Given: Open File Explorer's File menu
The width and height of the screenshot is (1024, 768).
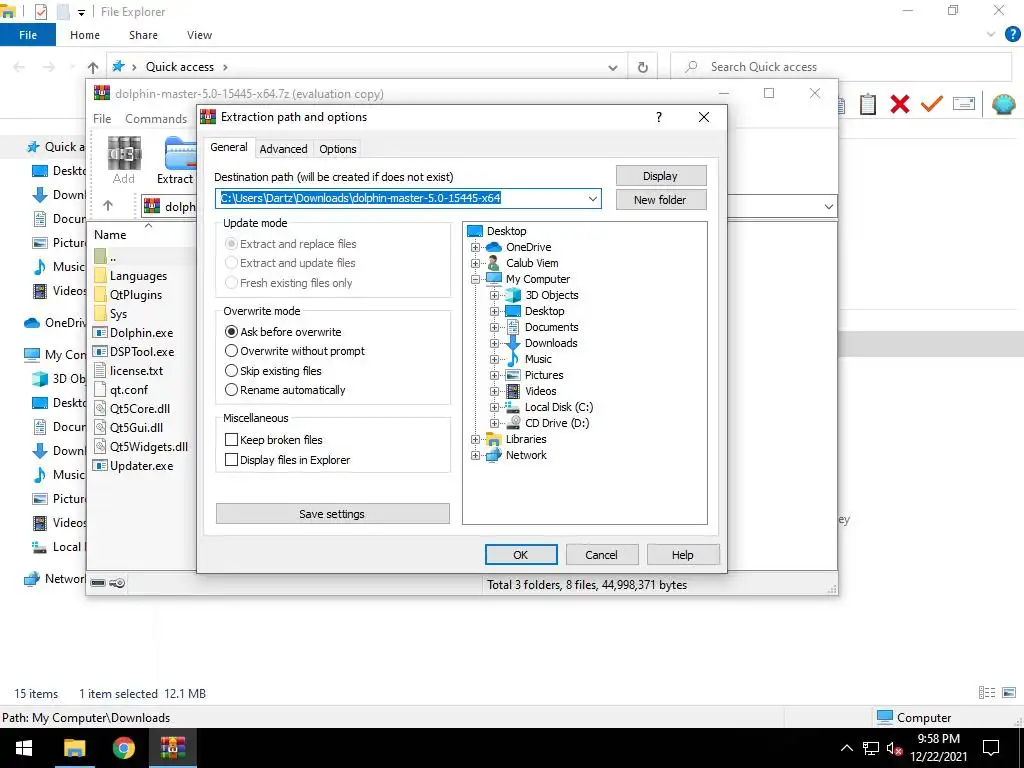Looking at the screenshot, I should 28,35.
